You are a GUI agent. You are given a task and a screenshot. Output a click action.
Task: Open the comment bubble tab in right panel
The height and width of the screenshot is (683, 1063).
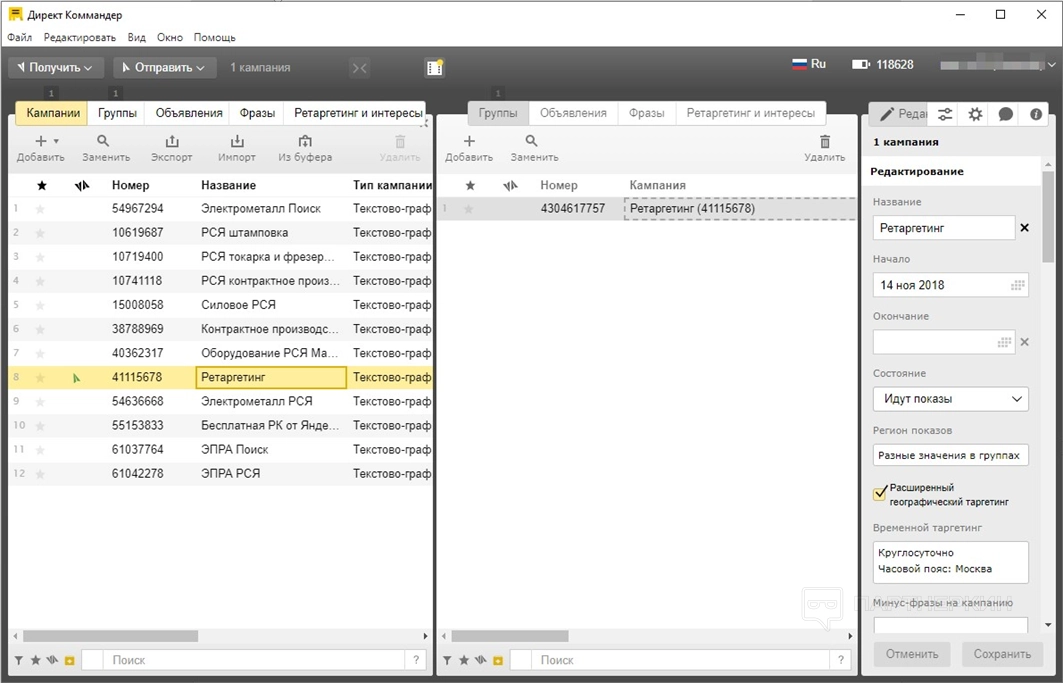(x=1005, y=114)
